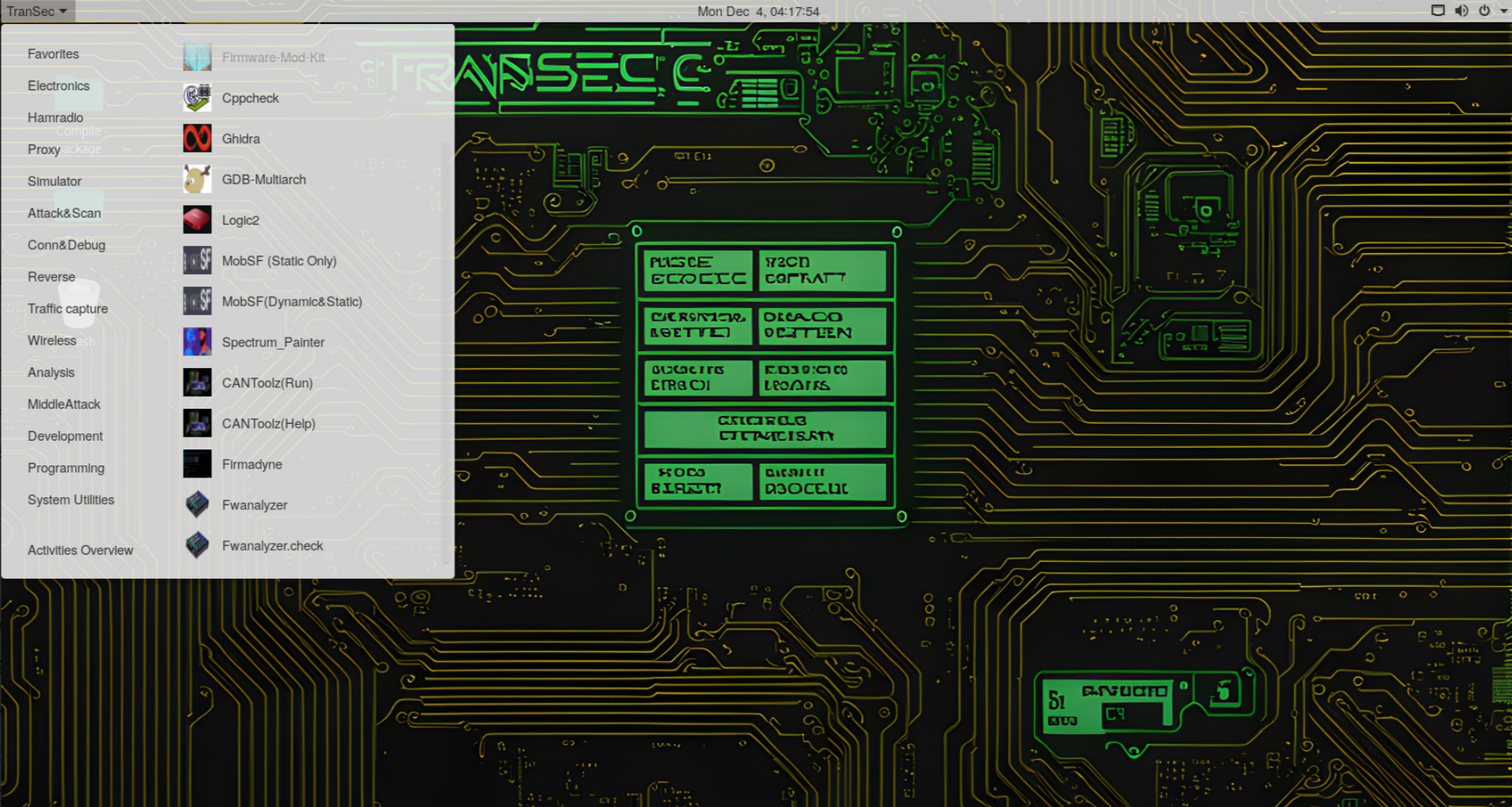The image size is (1512, 807).
Task: Click the GDB-Multiarch icon
Action: click(x=197, y=180)
